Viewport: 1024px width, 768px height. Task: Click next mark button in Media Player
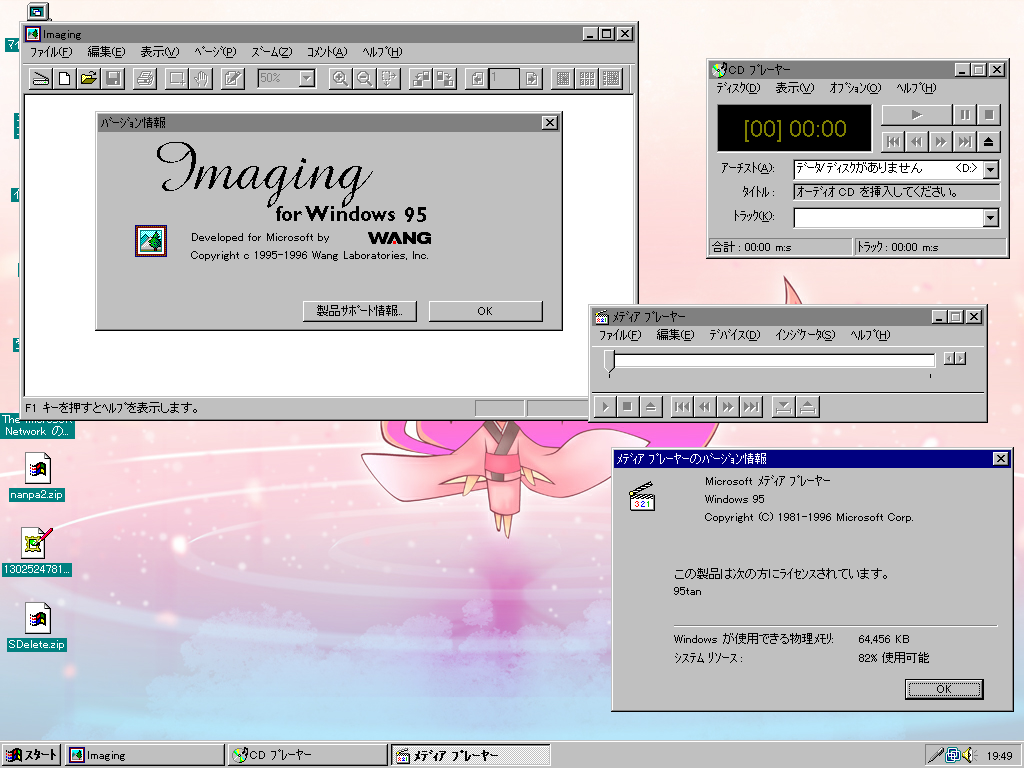click(x=751, y=407)
